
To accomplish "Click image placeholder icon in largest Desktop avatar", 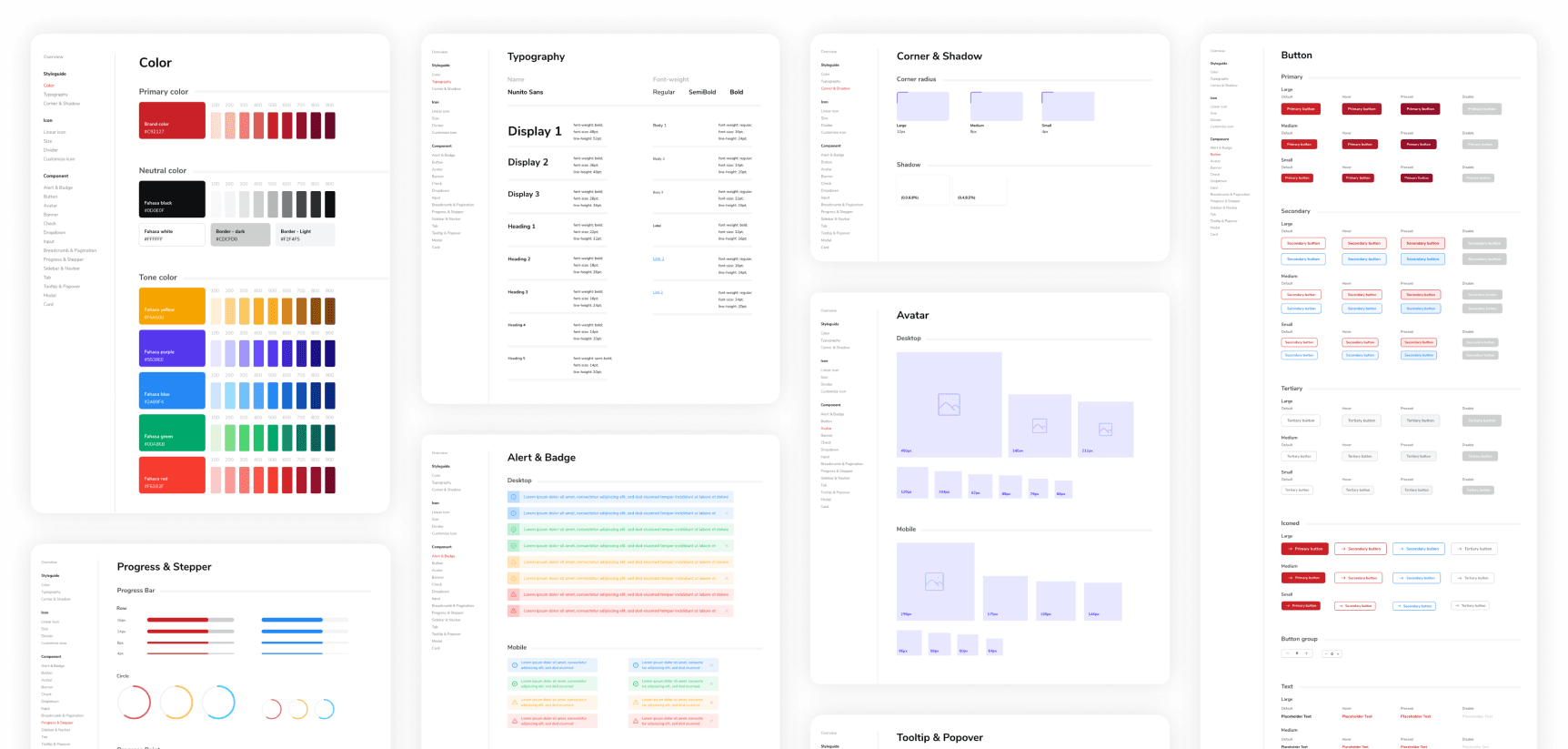I will [949, 405].
